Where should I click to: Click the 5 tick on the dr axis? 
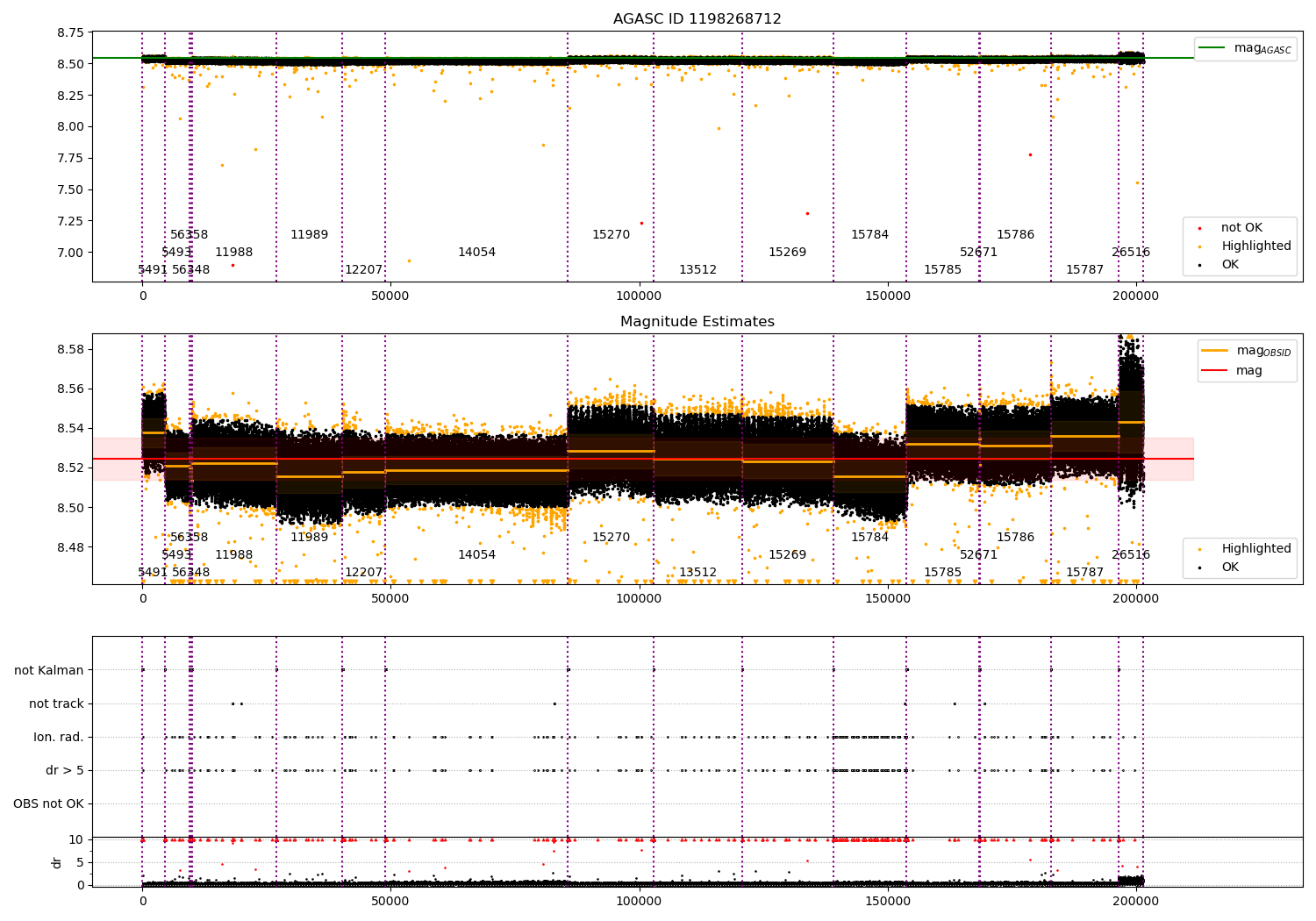(x=80, y=863)
